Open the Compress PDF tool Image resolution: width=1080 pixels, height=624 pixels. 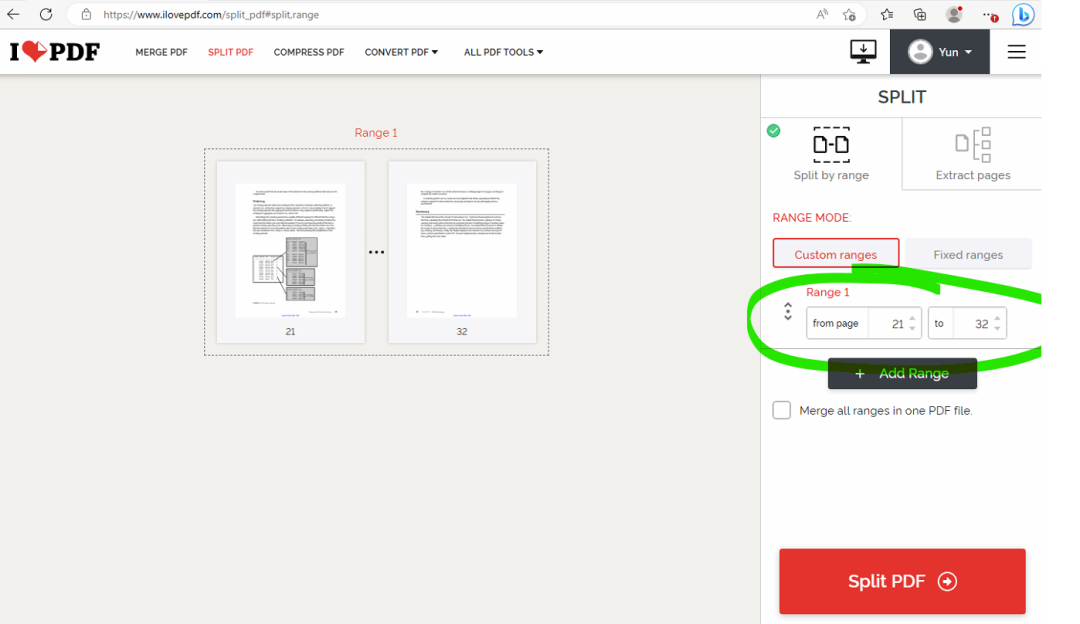pos(309,52)
